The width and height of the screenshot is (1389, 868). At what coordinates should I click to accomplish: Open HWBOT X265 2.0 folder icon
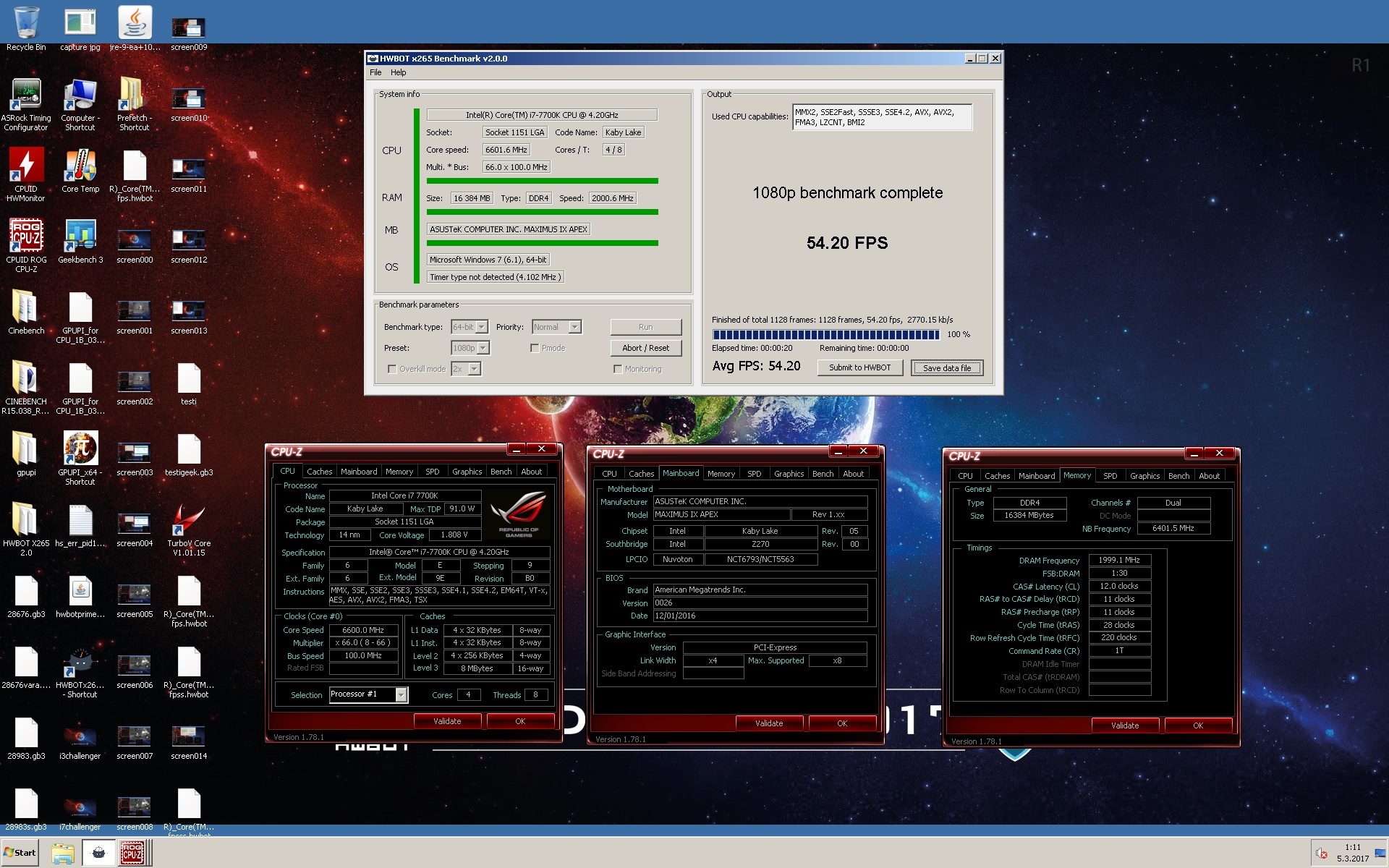(x=26, y=529)
